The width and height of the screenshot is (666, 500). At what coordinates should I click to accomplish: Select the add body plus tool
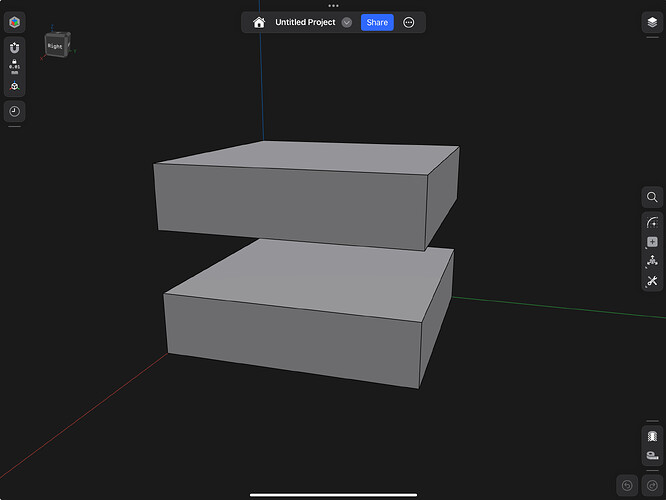click(x=652, y=242)
